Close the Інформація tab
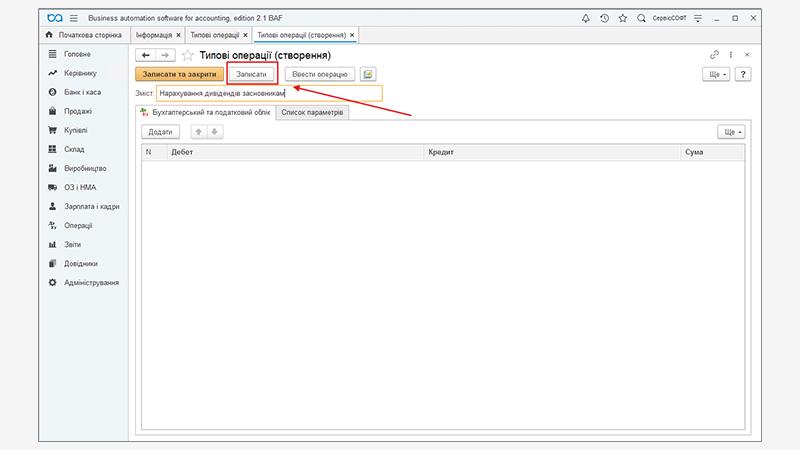Viewport: 800px width, 450px height. click(178, 35)
